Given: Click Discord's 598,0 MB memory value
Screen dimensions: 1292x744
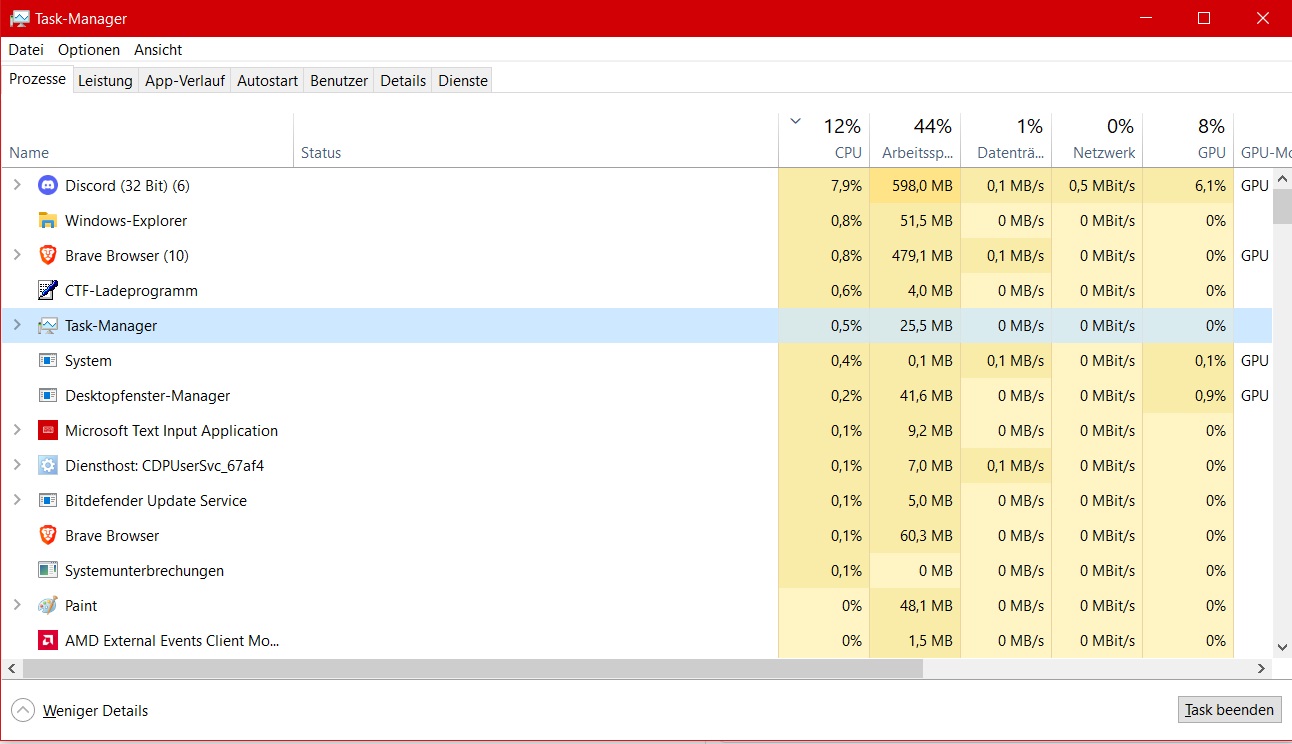Looking at the screenshot, I should click(920, 185).
